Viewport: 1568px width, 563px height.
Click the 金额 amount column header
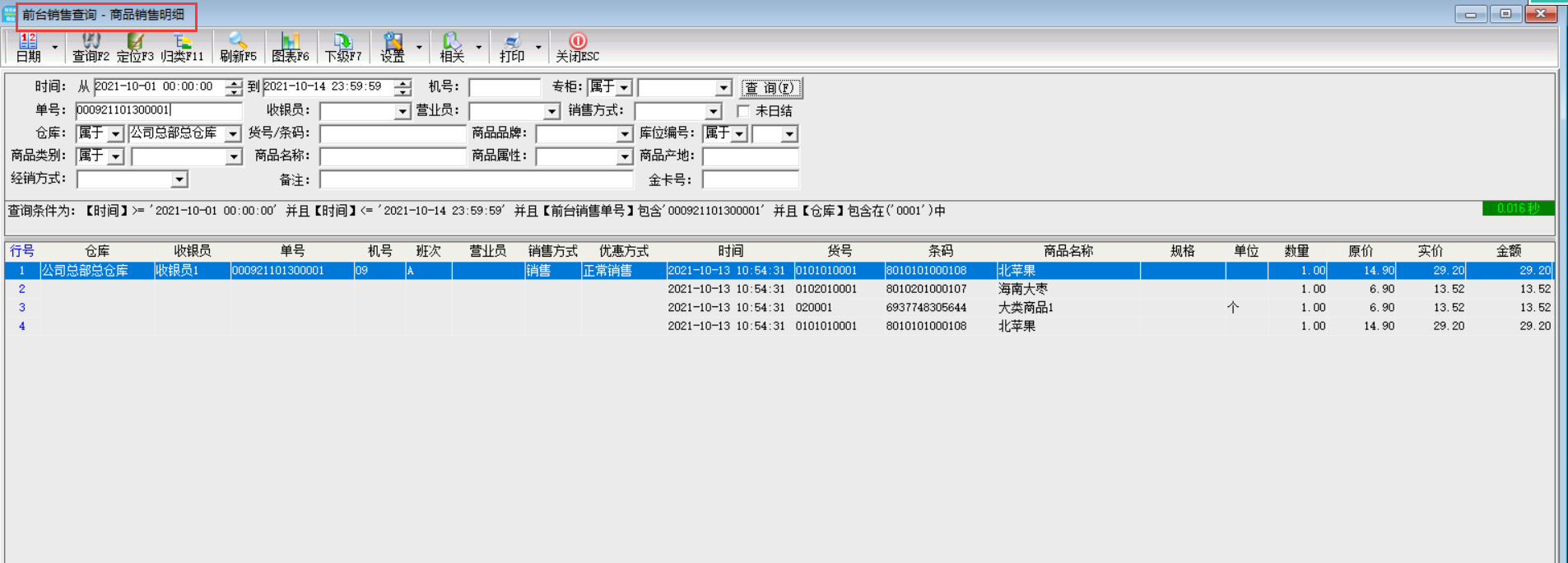pyautogui.click(x=1508, y=251)
